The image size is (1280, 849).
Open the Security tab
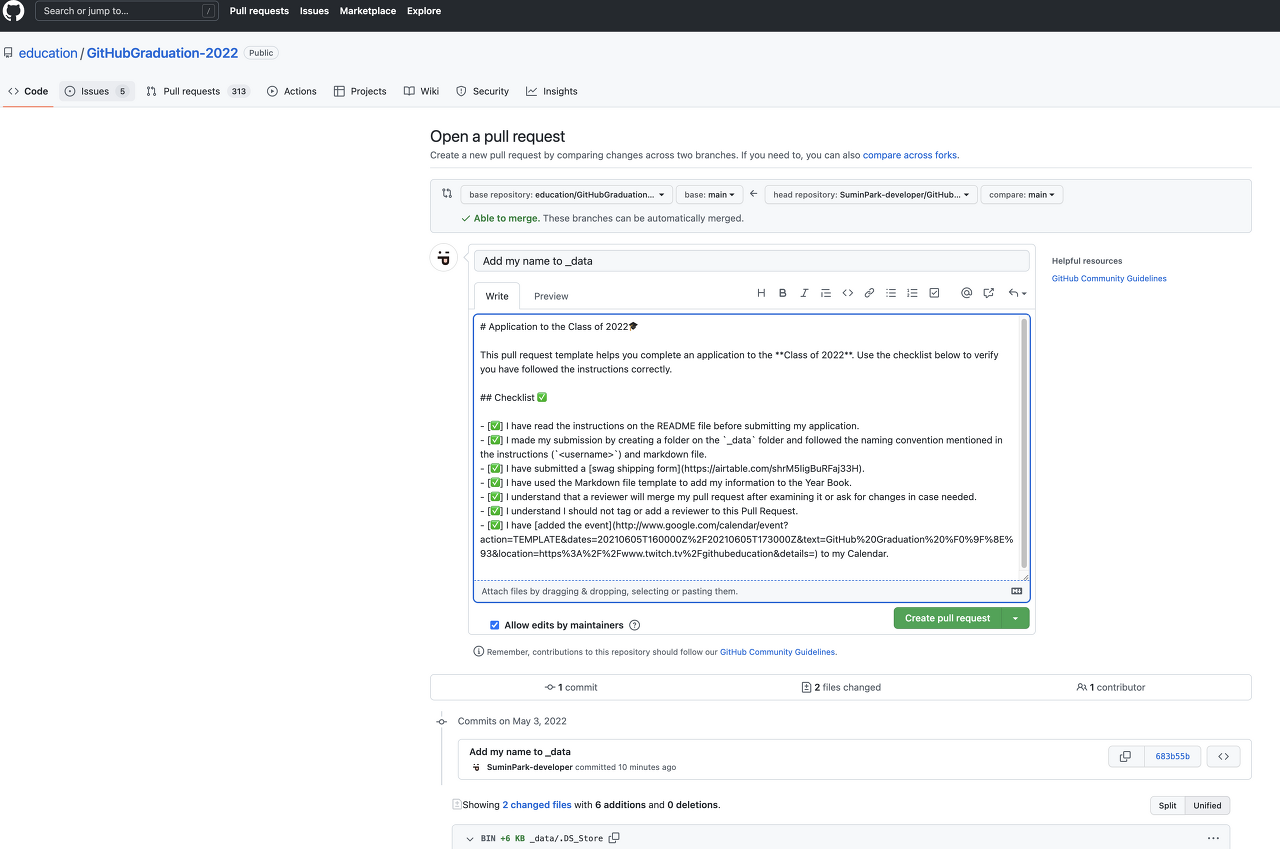tap(482, 91)
